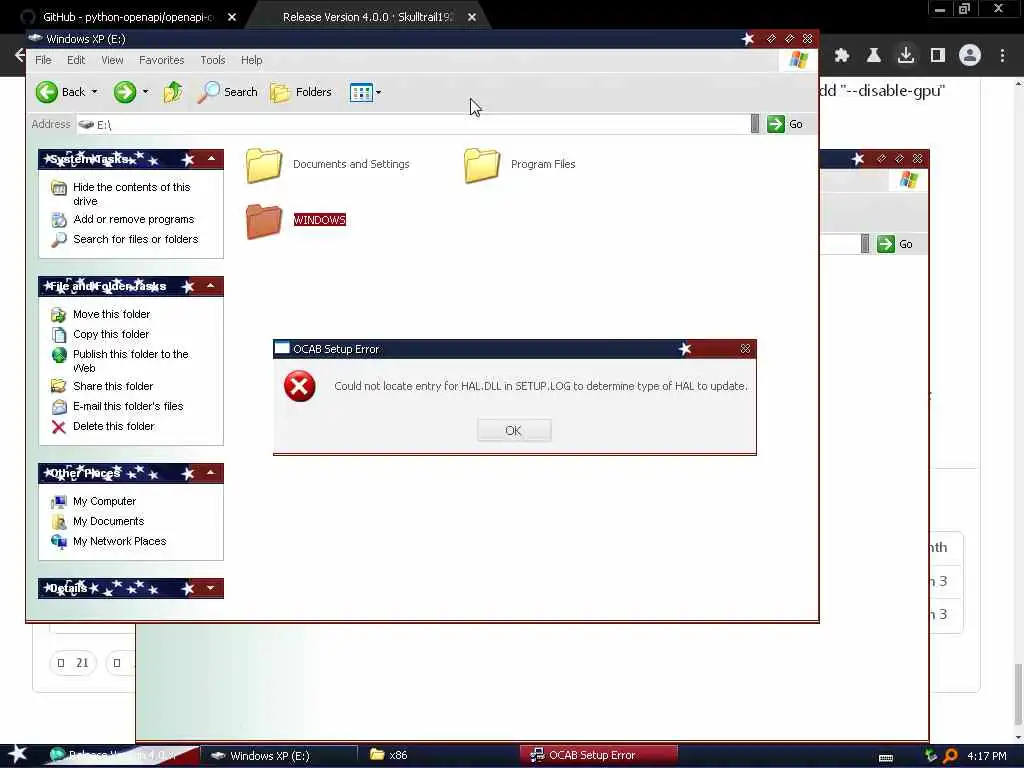Open the browser three-dot menu
This screenshot has width=1024, height=768.
pyautogui.click(x=1002, y=56)
